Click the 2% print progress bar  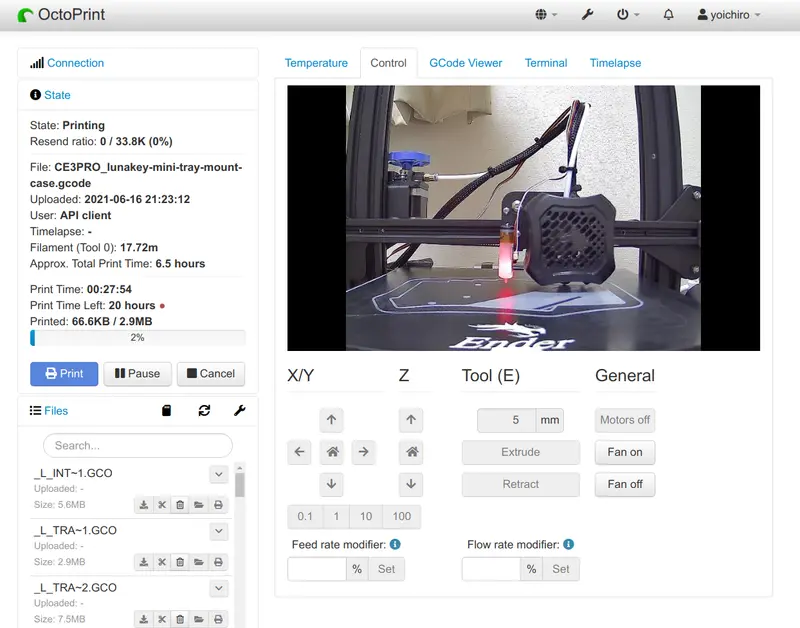[x=138, y=338]
